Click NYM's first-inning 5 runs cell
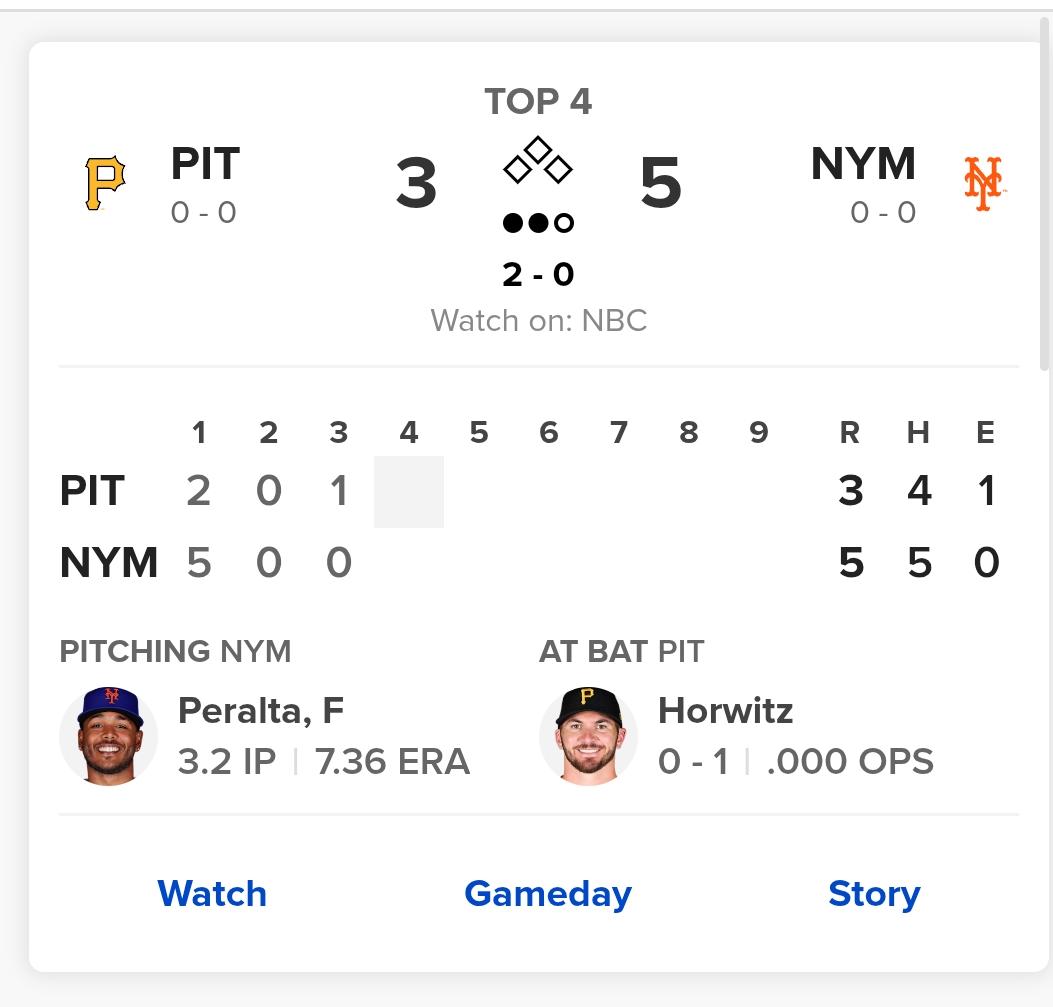Screen dimensions: 1053x1007 pos(198,563)
